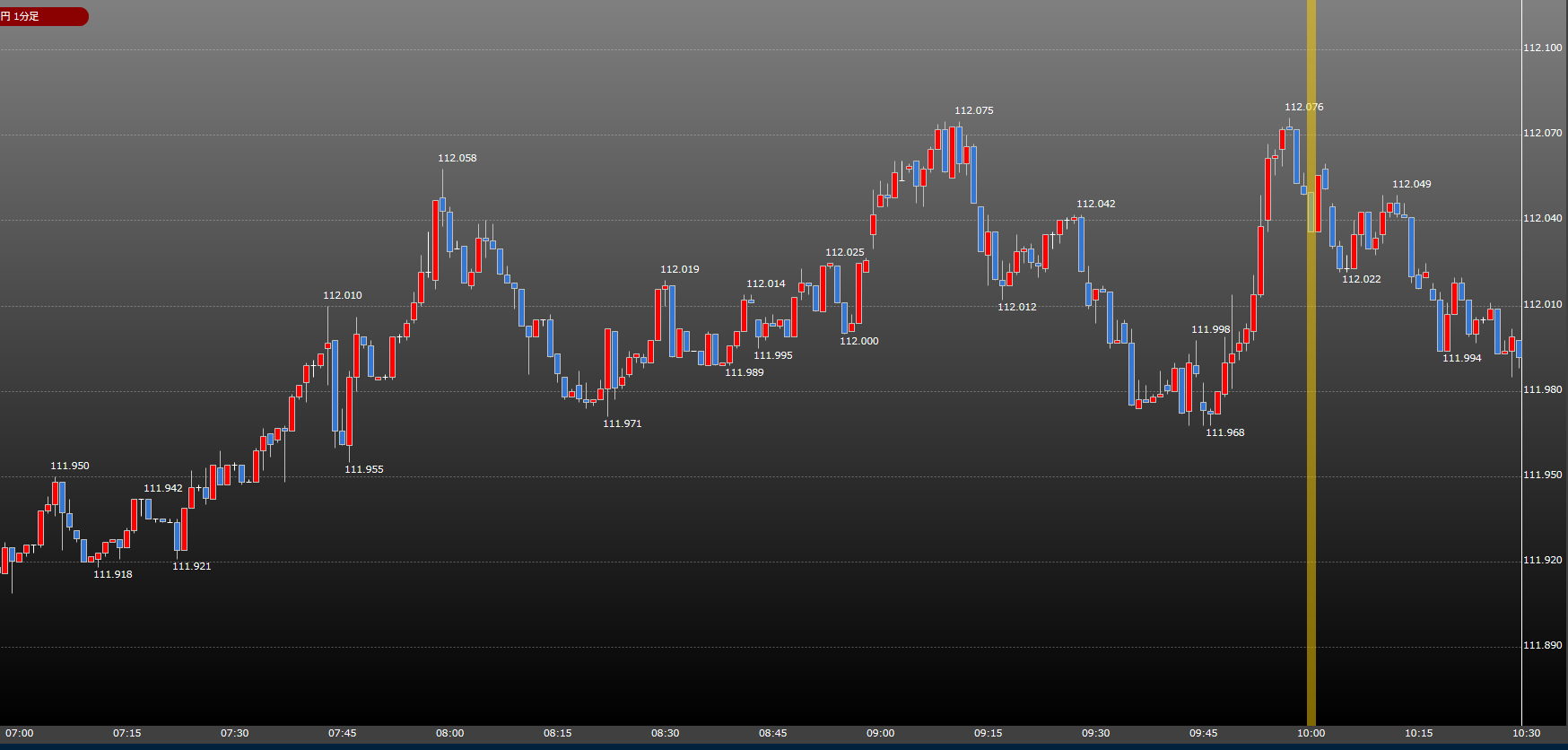Screen dimensions: 1568x750
Task: Click the 111.980 level on price axis
Action: [x=1543, y=389]
